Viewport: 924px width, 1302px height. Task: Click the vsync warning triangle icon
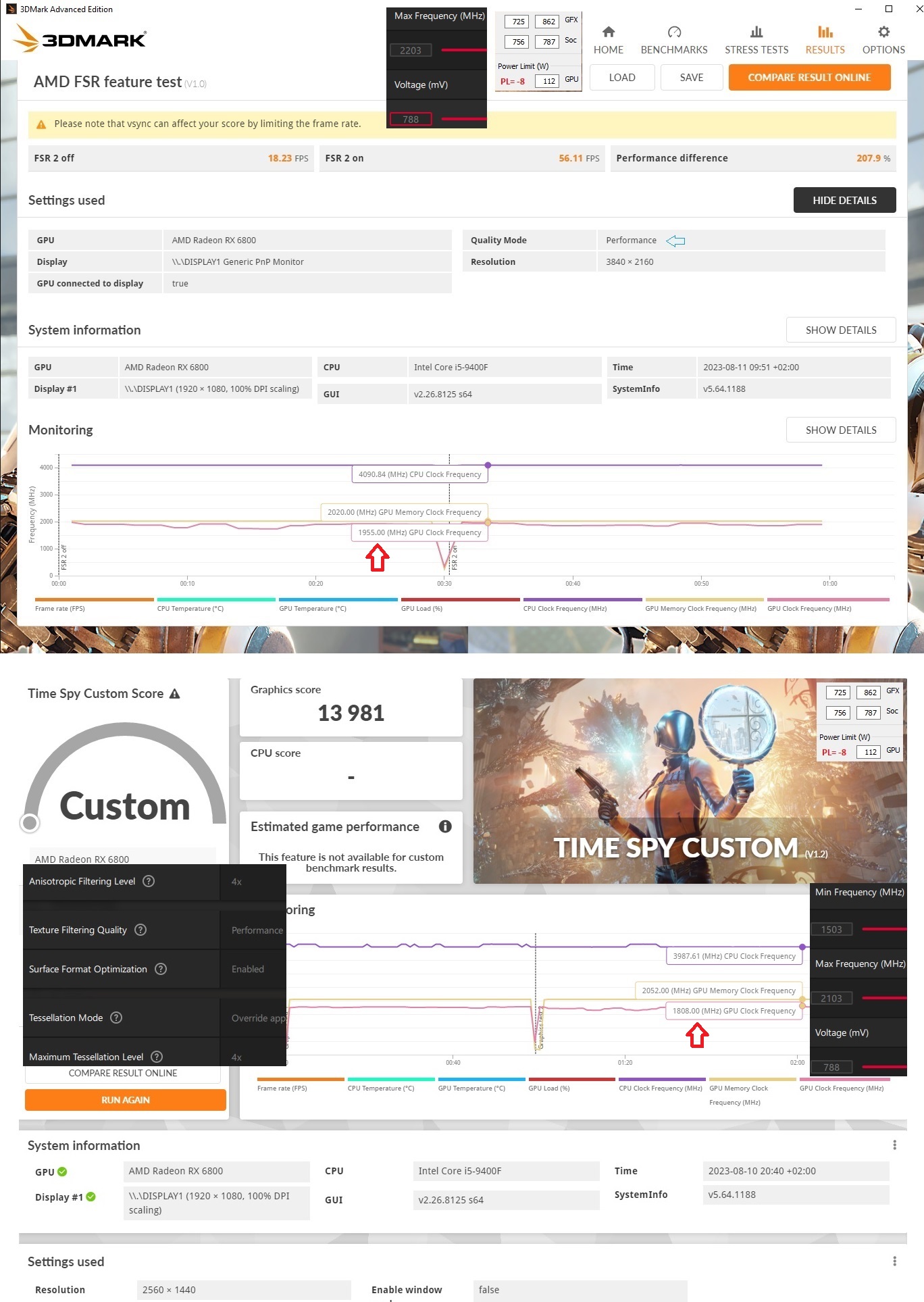pyautogui.click(x=41, y=124)
